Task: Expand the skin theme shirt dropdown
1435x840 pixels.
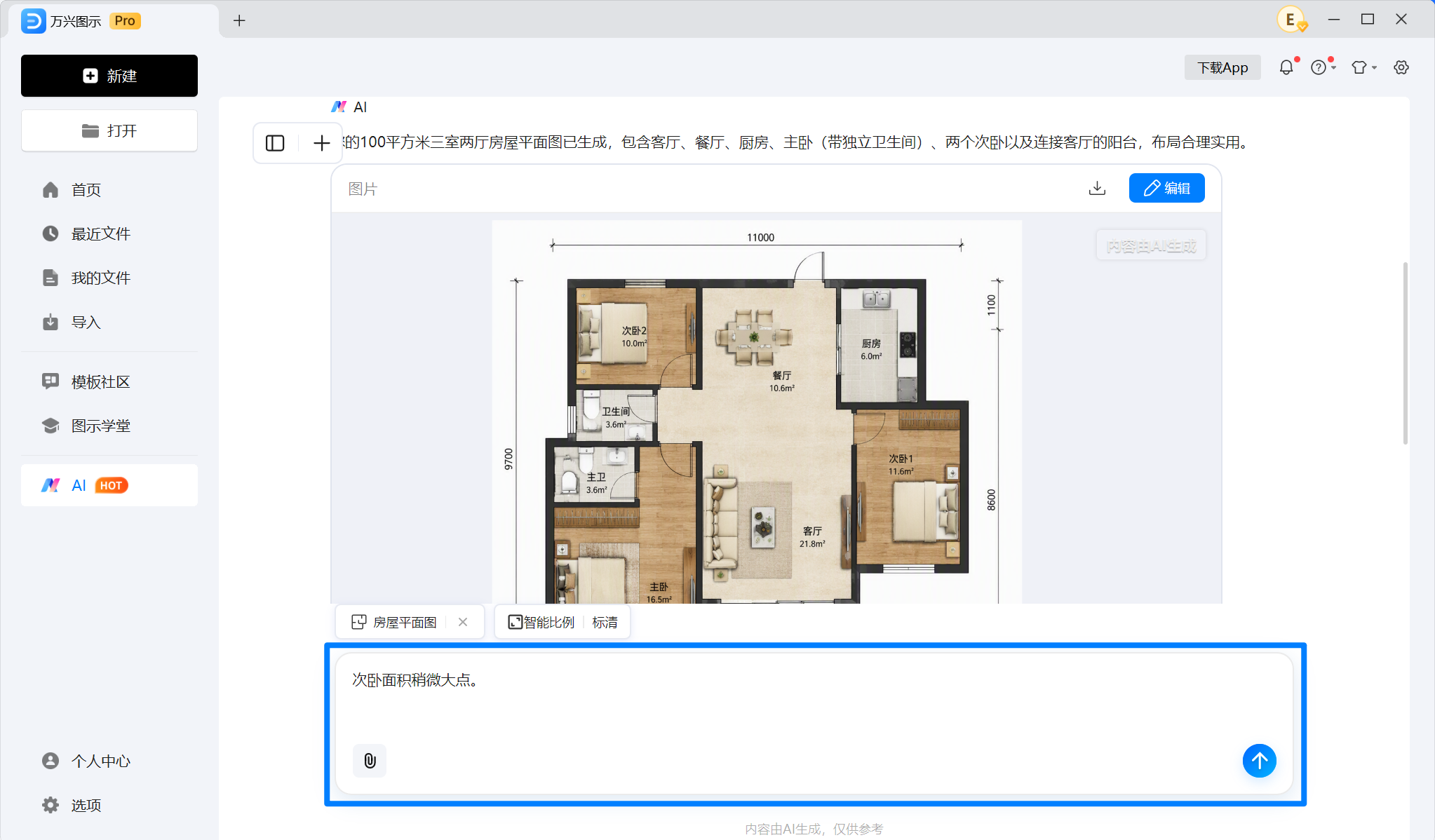Action: tap(1364, 67)
